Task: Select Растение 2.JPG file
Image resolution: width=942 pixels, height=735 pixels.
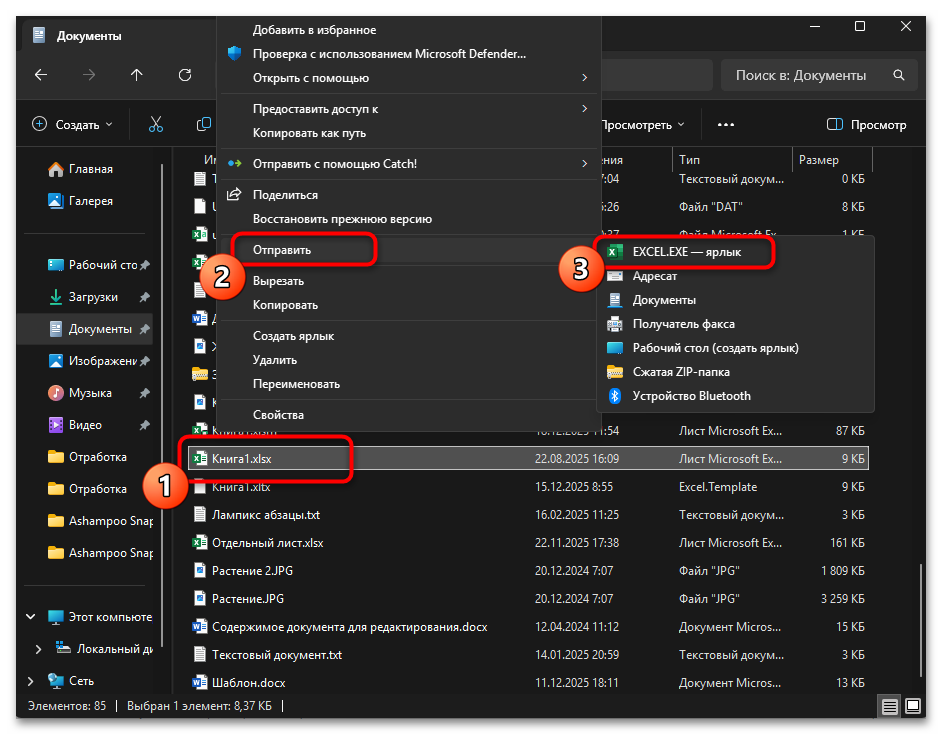Action: point(528,571)
